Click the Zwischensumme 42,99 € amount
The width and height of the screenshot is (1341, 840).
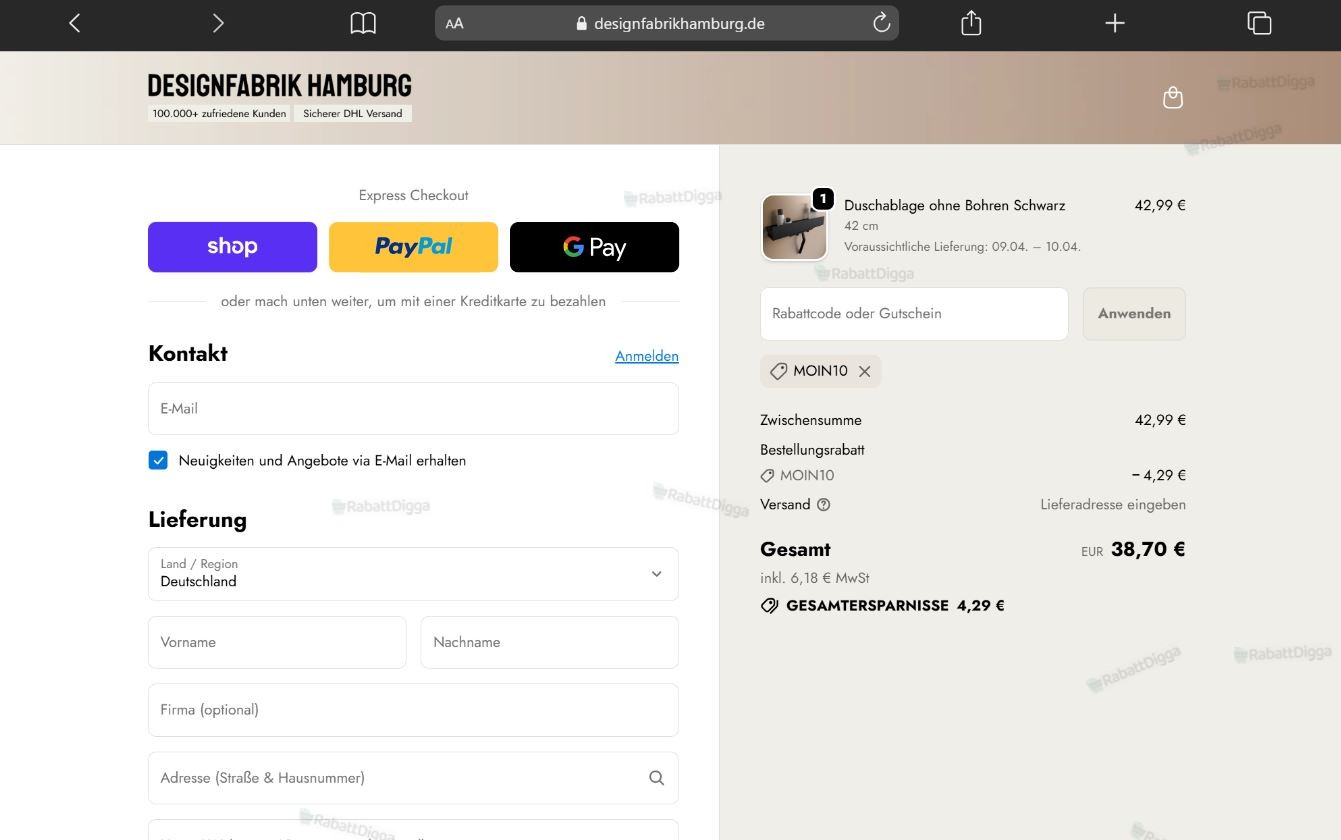[x=1160, y=420]
